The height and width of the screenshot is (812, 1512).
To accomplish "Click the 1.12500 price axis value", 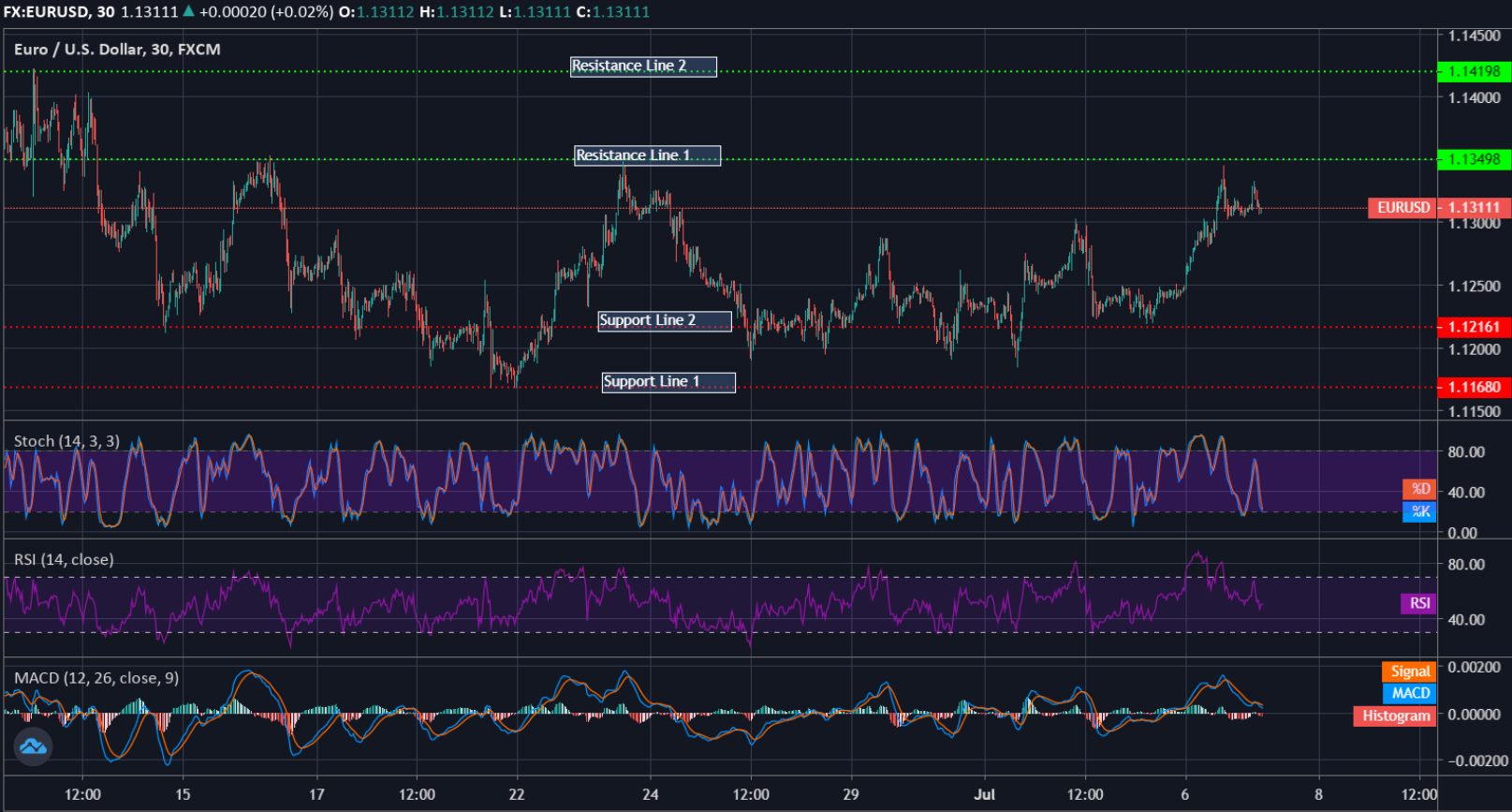I will (x=1474, y=287).
